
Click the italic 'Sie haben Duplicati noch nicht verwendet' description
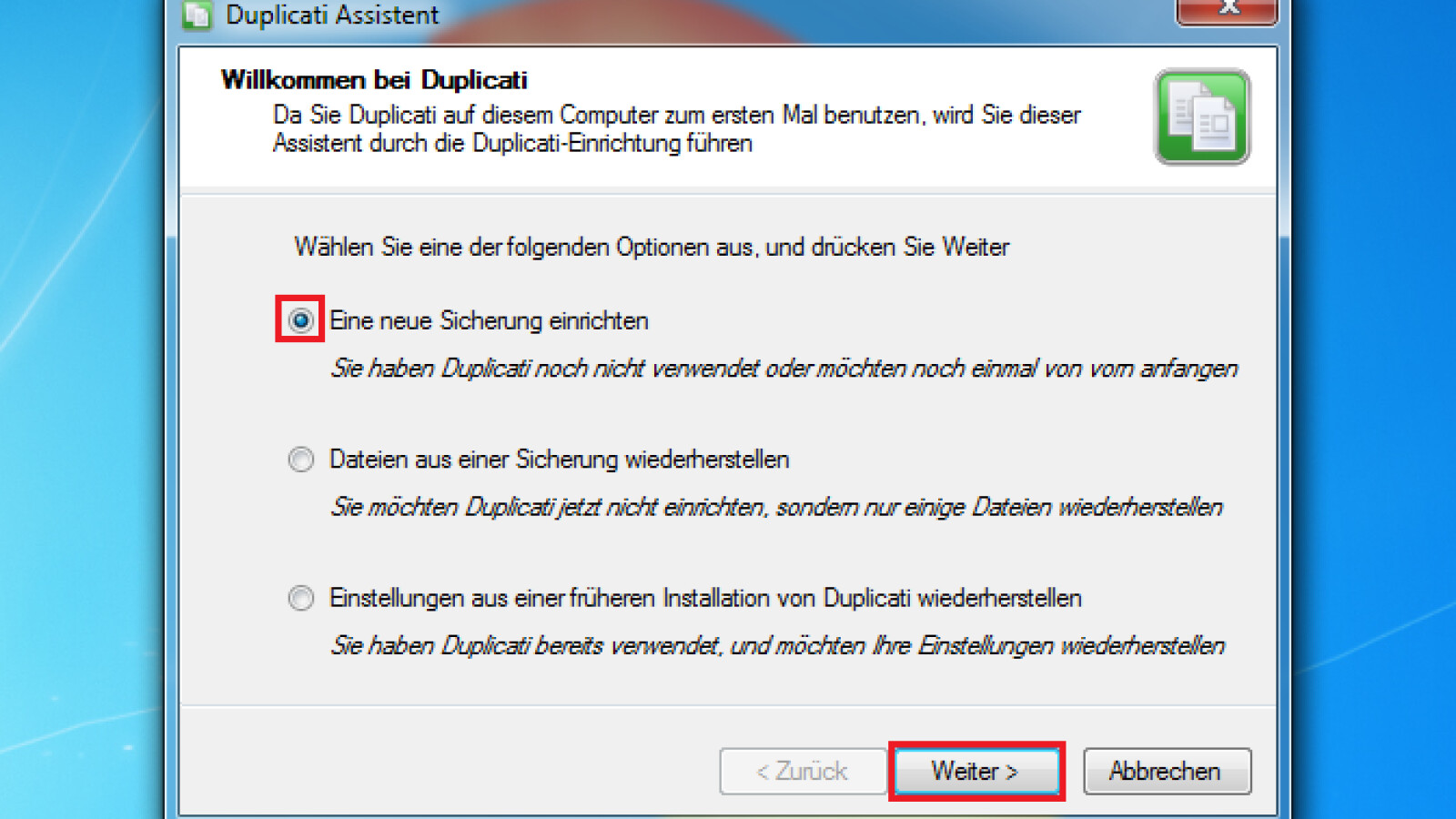coord(784,369)
